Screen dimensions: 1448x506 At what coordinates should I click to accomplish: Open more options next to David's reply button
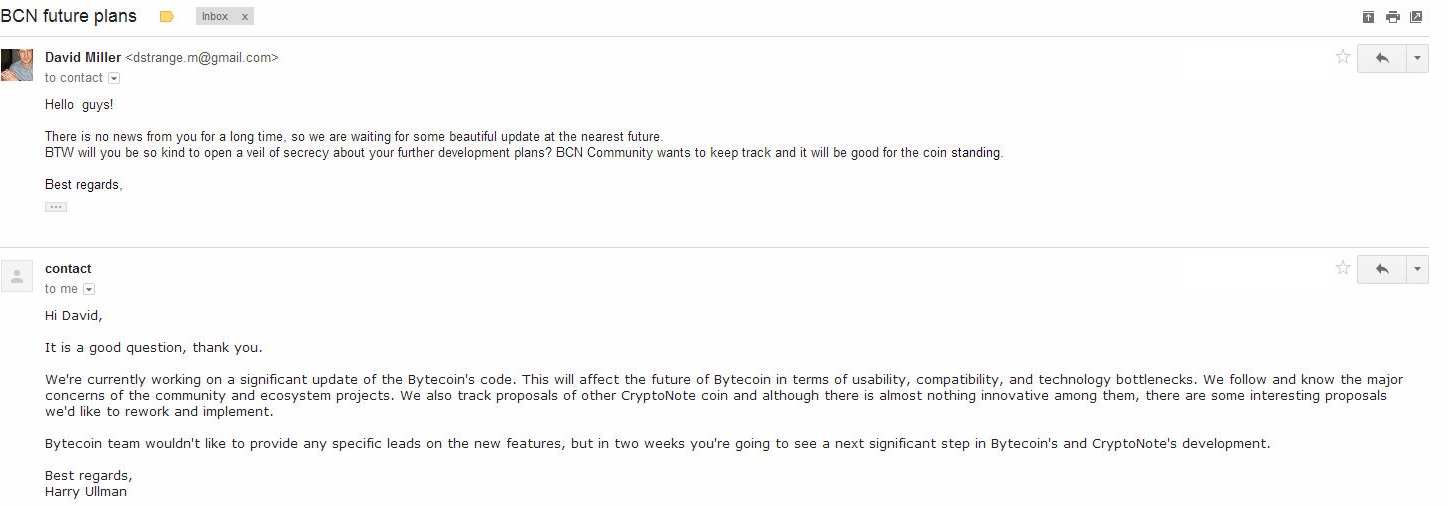1418,58
